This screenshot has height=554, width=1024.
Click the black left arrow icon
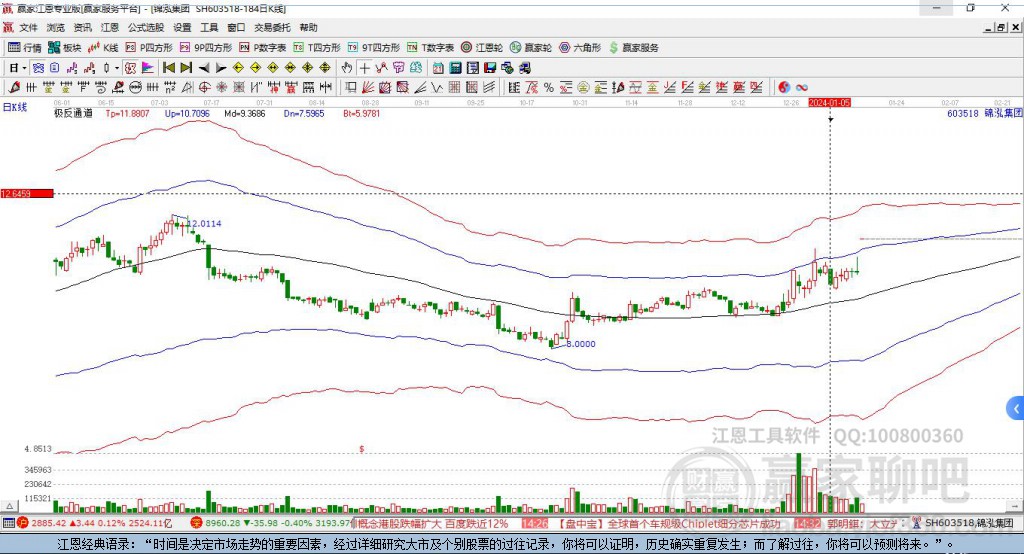pyautogui.click(x=204, y=68)
